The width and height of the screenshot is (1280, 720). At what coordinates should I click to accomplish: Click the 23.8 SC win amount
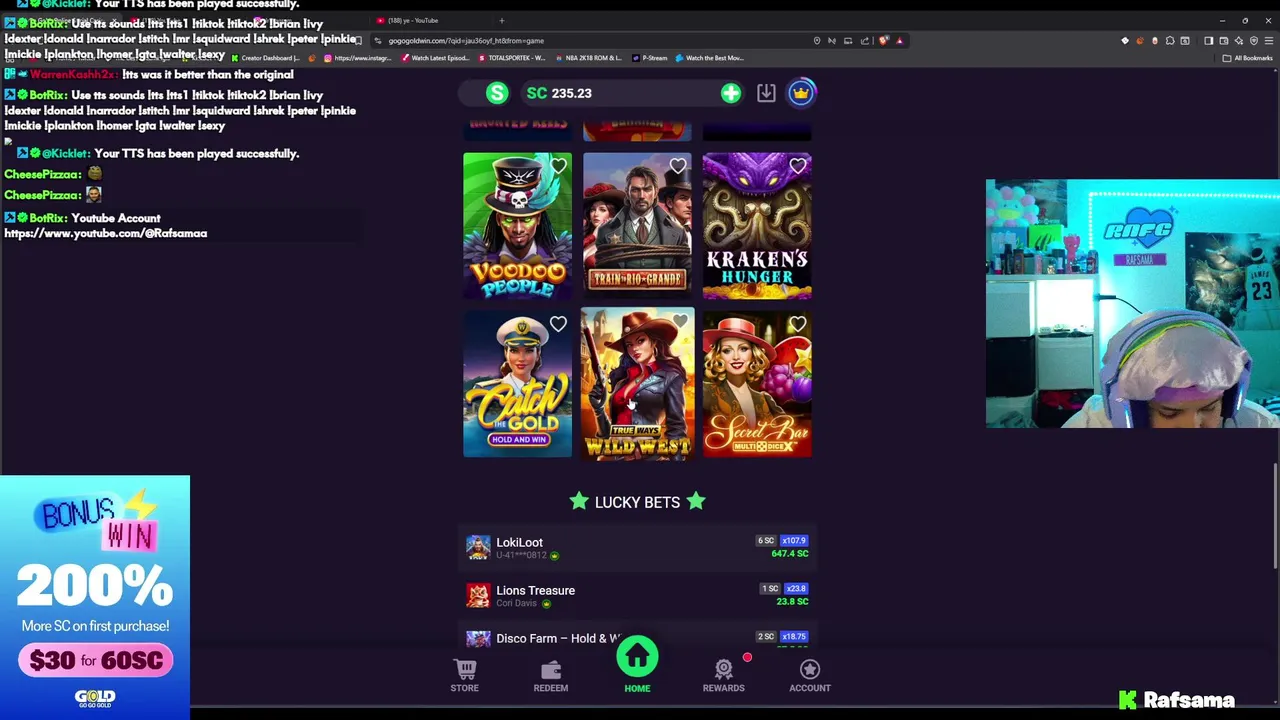(x=792, y=602)
